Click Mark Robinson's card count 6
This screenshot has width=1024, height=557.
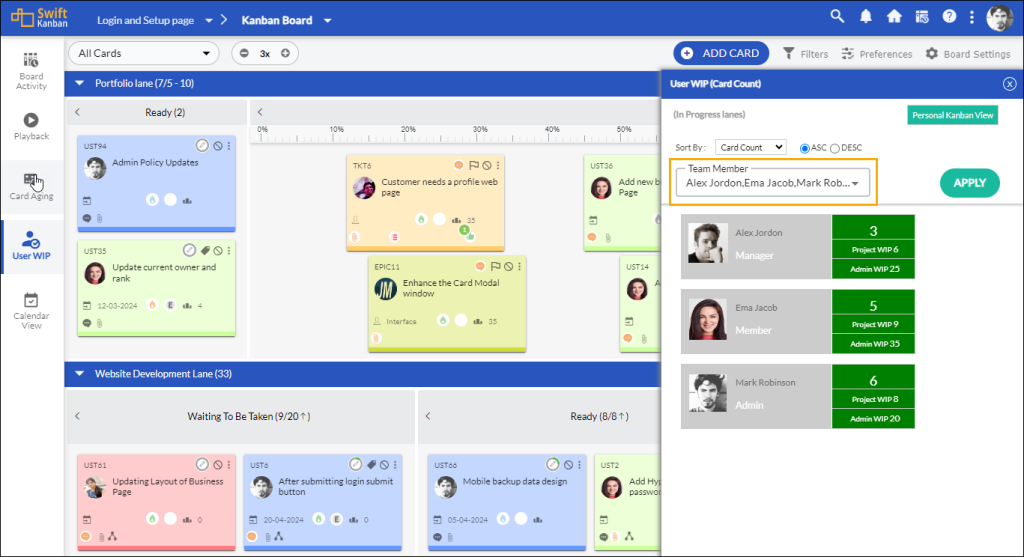click(x=873, y=380)
